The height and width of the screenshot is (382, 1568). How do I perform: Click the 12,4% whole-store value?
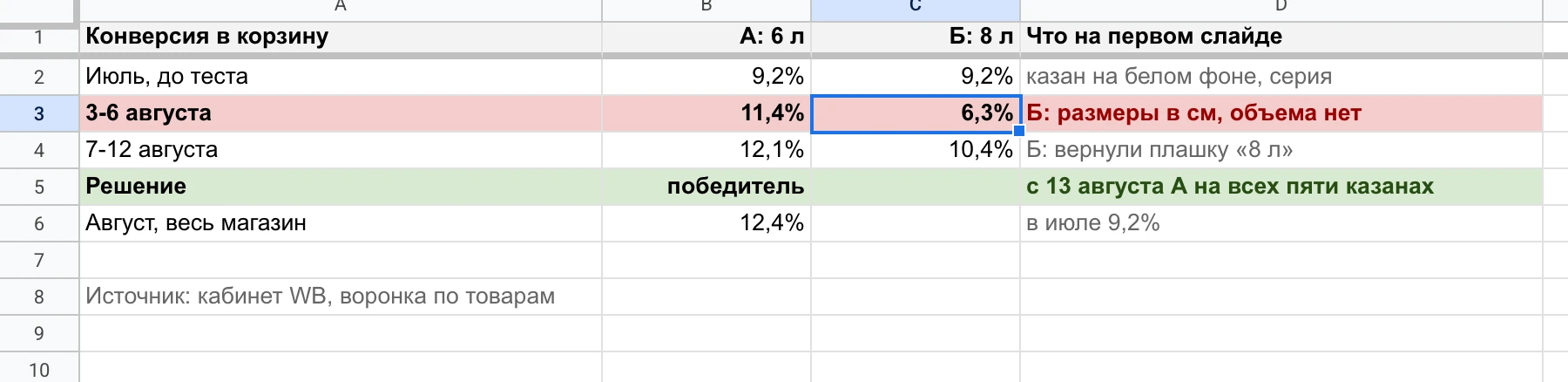706,223
